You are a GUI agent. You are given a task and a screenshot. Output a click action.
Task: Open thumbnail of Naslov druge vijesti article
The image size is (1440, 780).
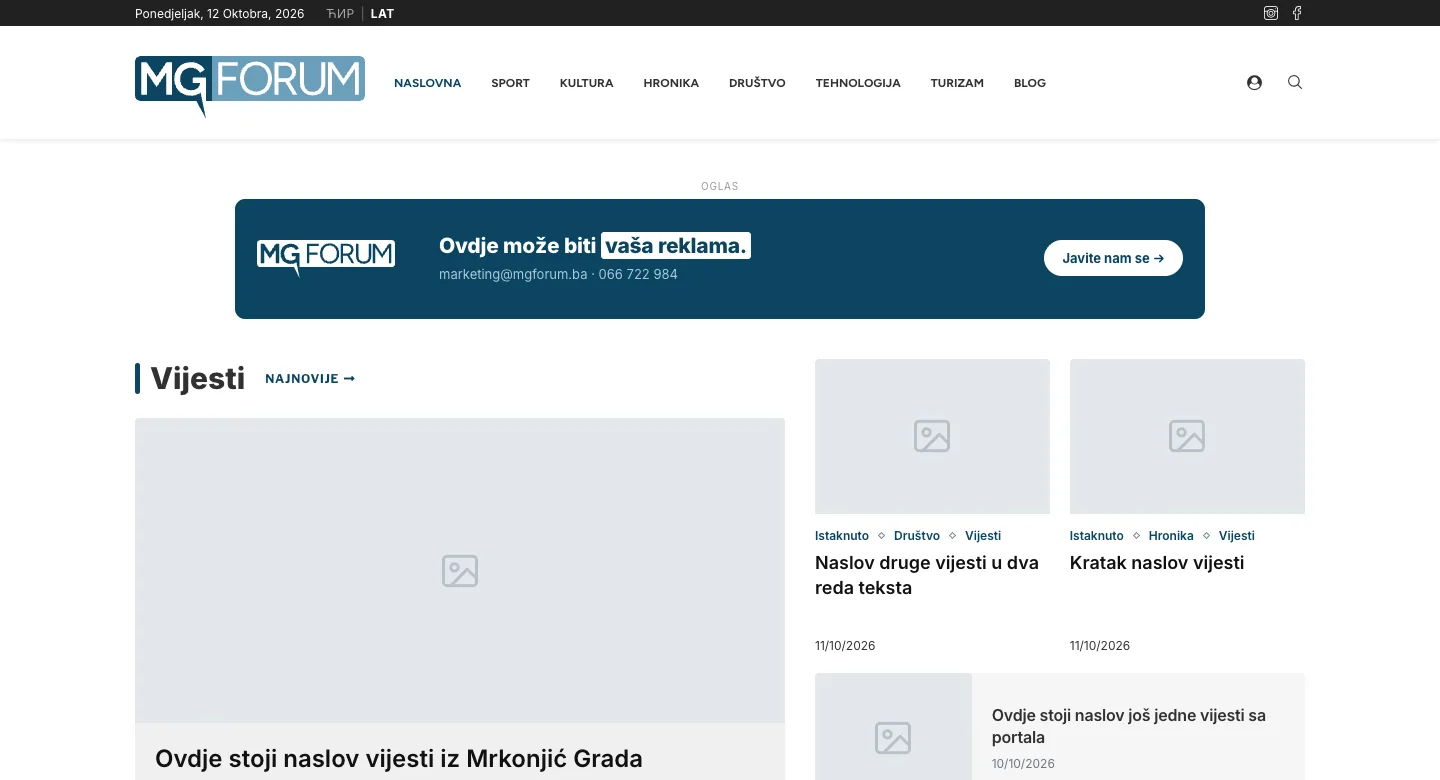pos(932,436)
